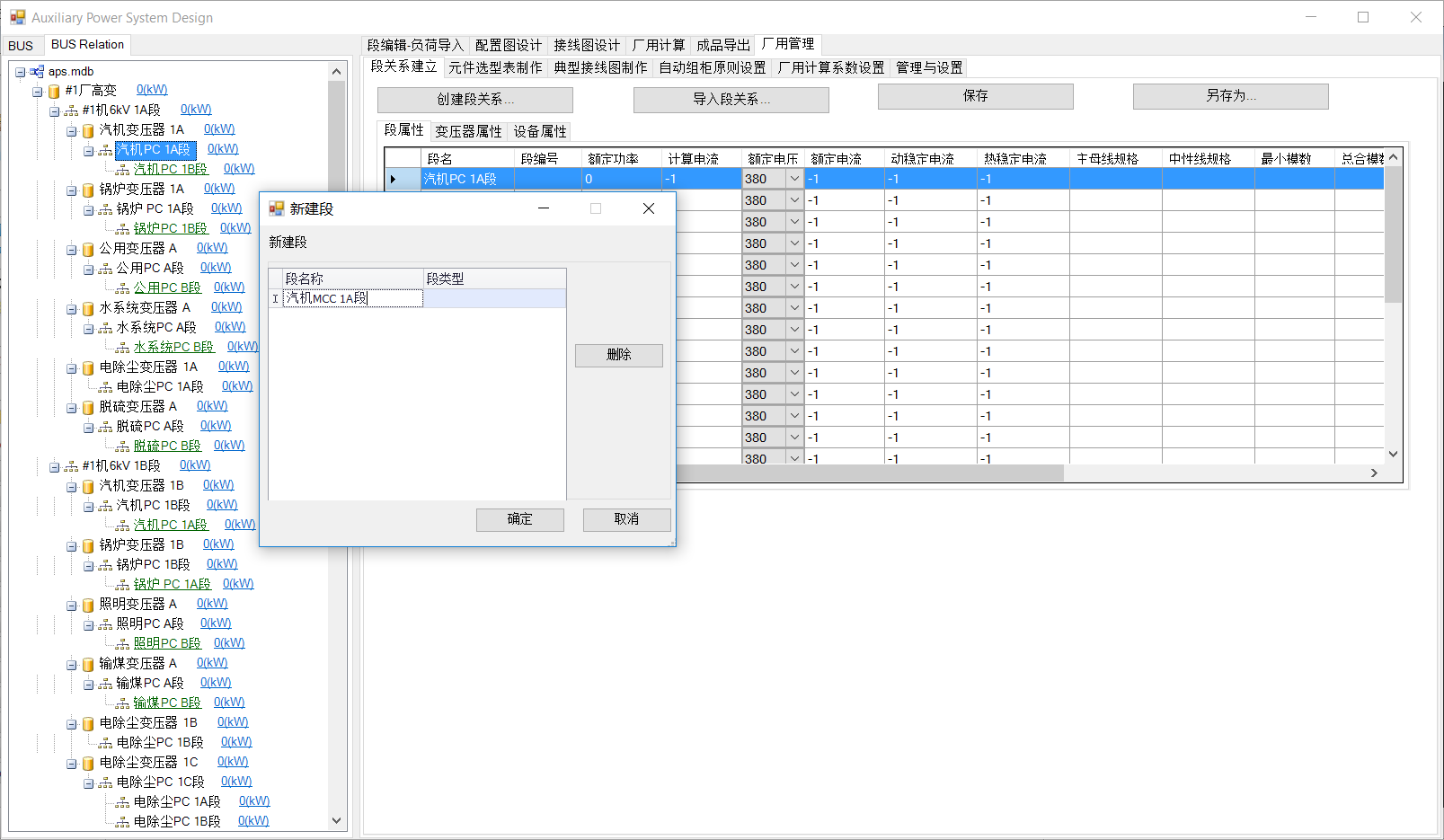Image resolution: width=1444 pixels, height=840 pixels.
Task: Click the transformer icon beside 汽机变压器 1A
Action: (x=88, y=130)
